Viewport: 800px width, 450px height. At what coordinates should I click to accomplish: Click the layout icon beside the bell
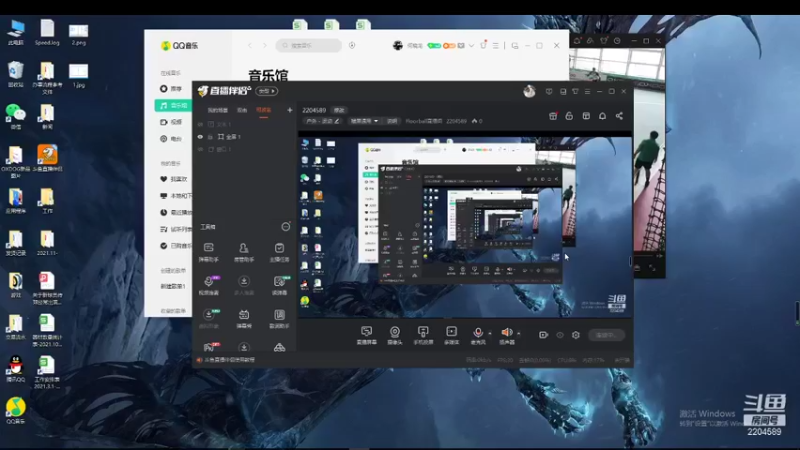[586, 116]
